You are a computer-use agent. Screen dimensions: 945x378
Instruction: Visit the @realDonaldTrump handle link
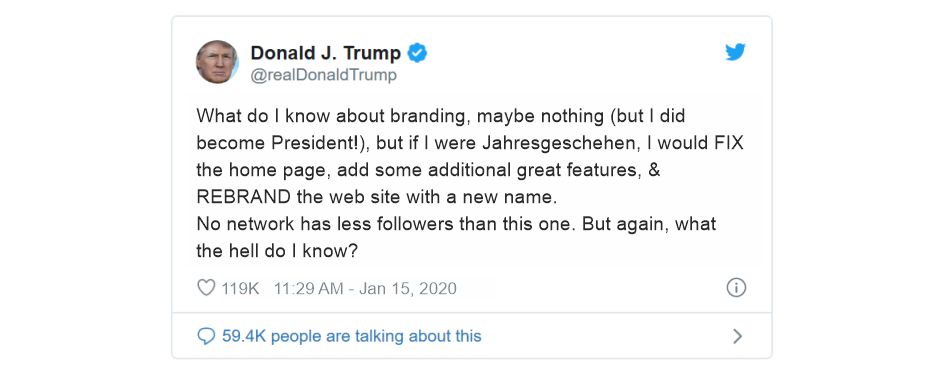point(324,75)
